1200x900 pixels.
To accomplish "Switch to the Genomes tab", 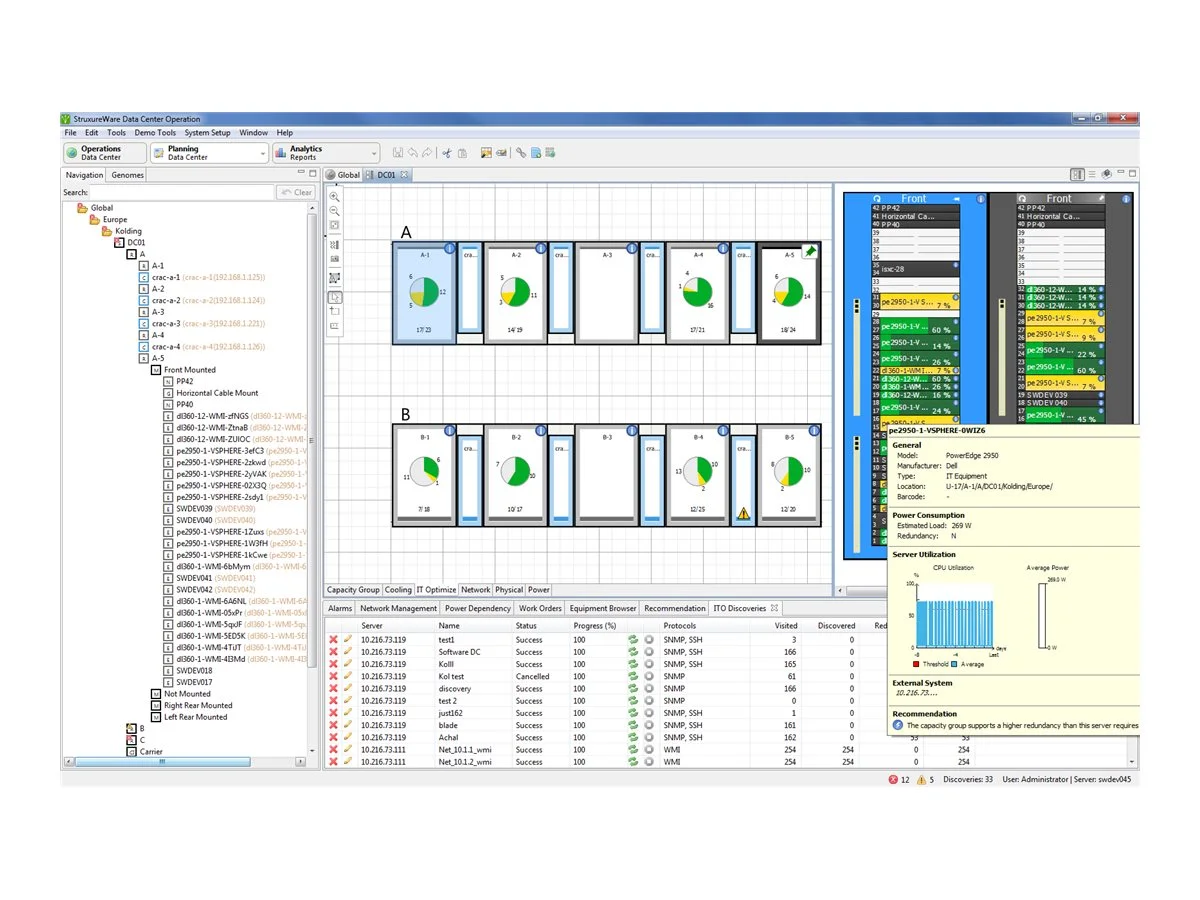I will [126, 174].
